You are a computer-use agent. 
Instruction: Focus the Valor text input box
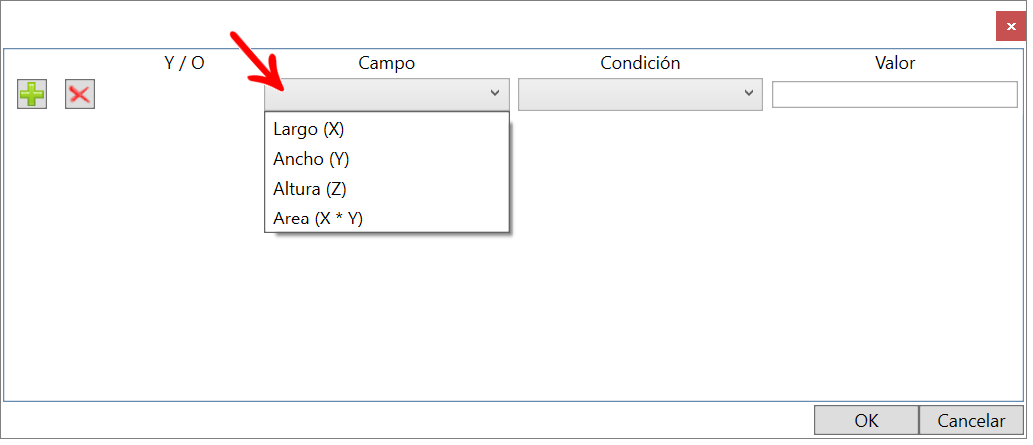[895, 94]
